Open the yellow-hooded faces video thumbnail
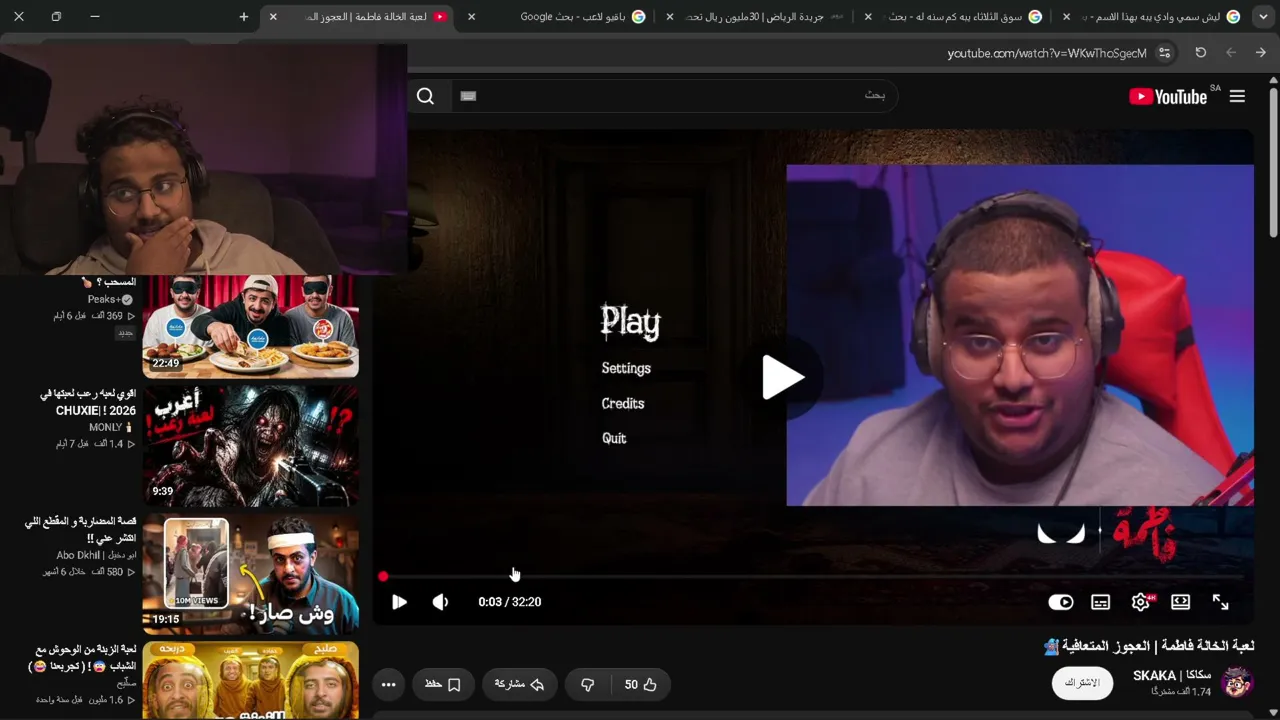1280x720 pixels. click(251, 680)
